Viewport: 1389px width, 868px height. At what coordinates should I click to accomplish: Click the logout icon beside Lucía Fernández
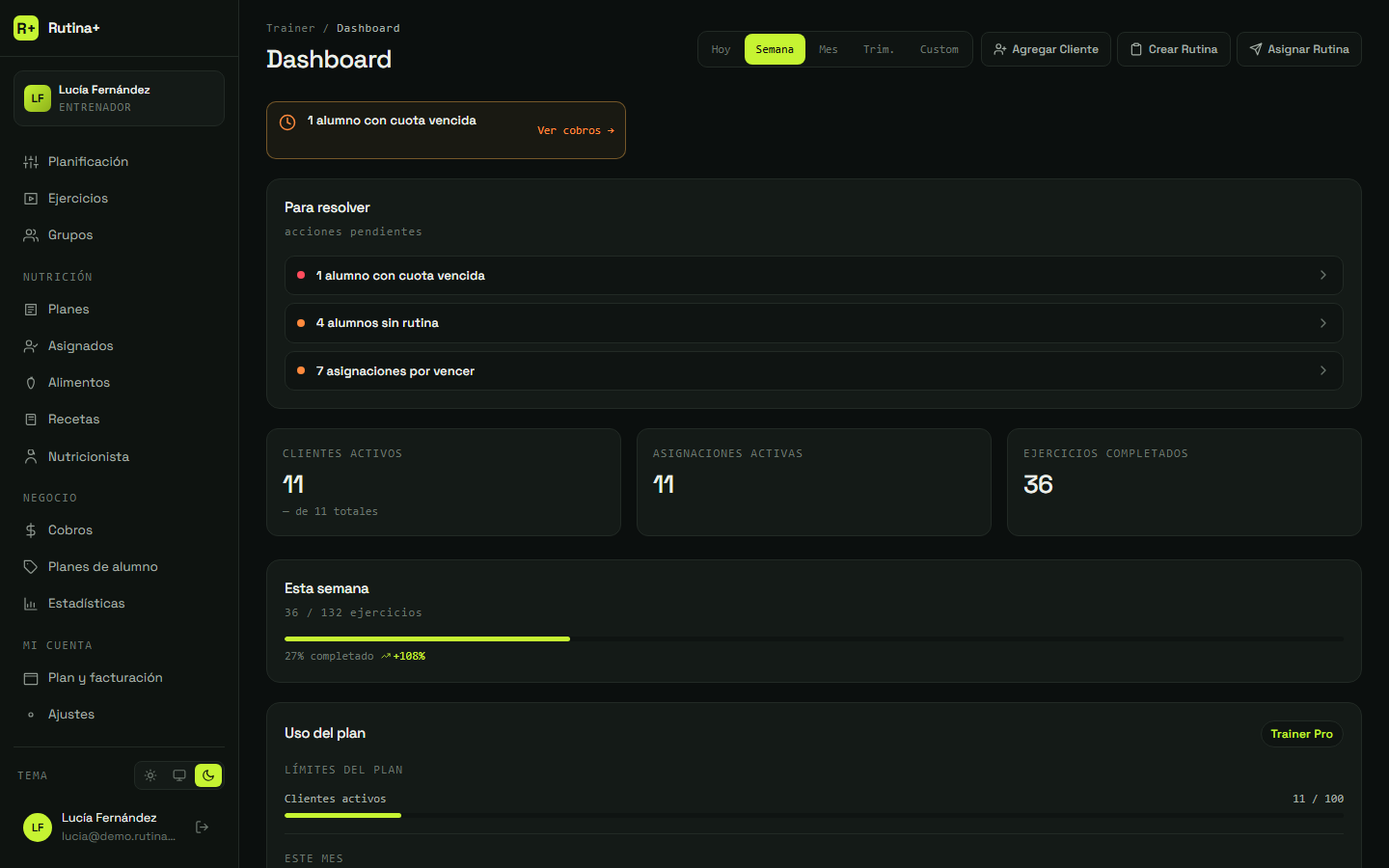point(203,827)
